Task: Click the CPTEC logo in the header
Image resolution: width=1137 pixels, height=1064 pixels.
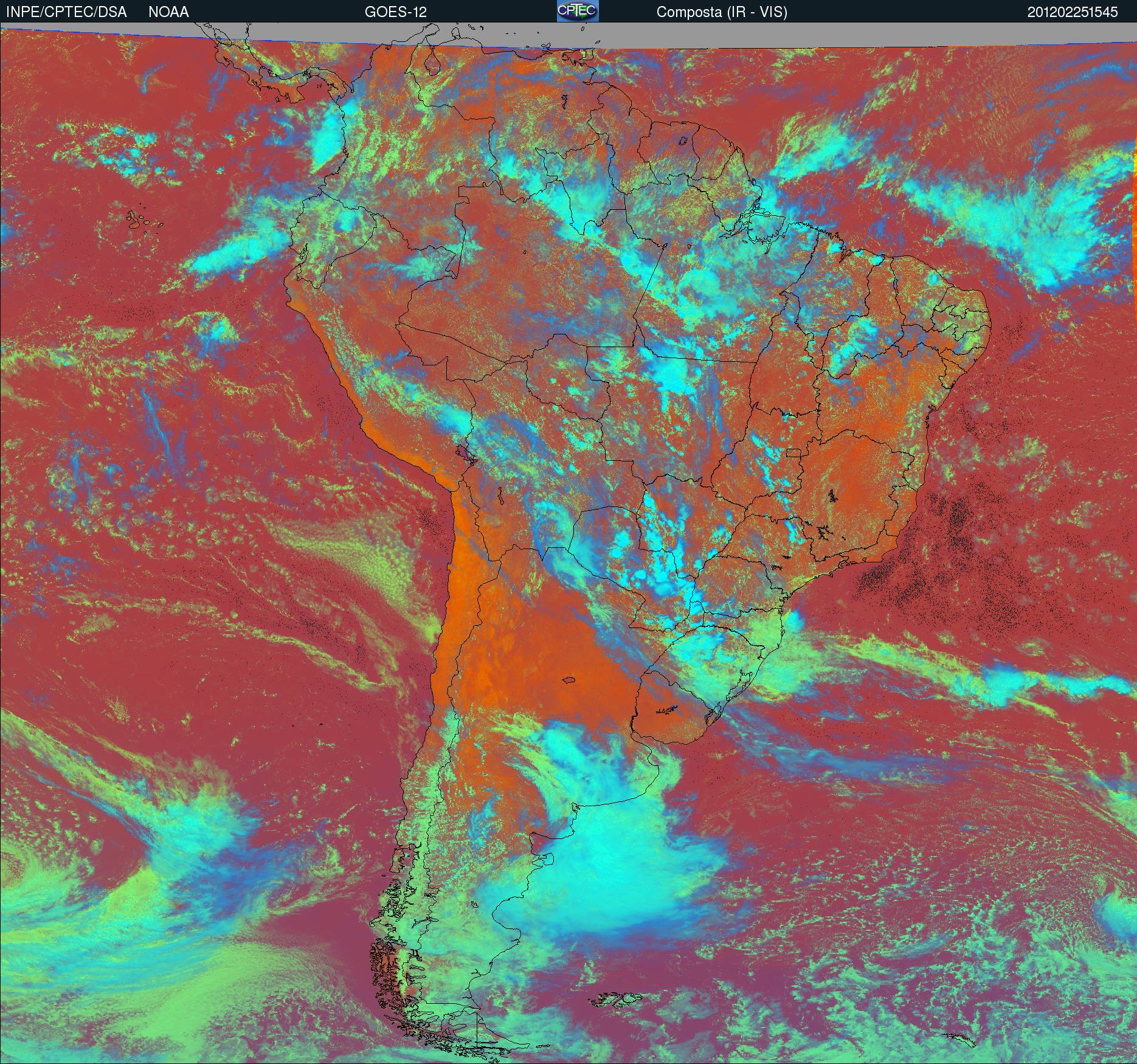Action: pos(578,11)
